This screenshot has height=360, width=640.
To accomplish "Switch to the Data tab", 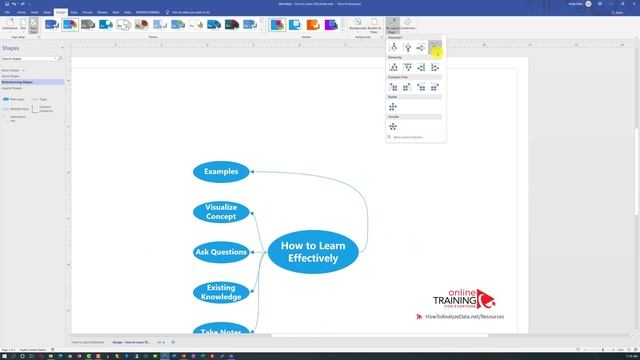I will (74, 13).
